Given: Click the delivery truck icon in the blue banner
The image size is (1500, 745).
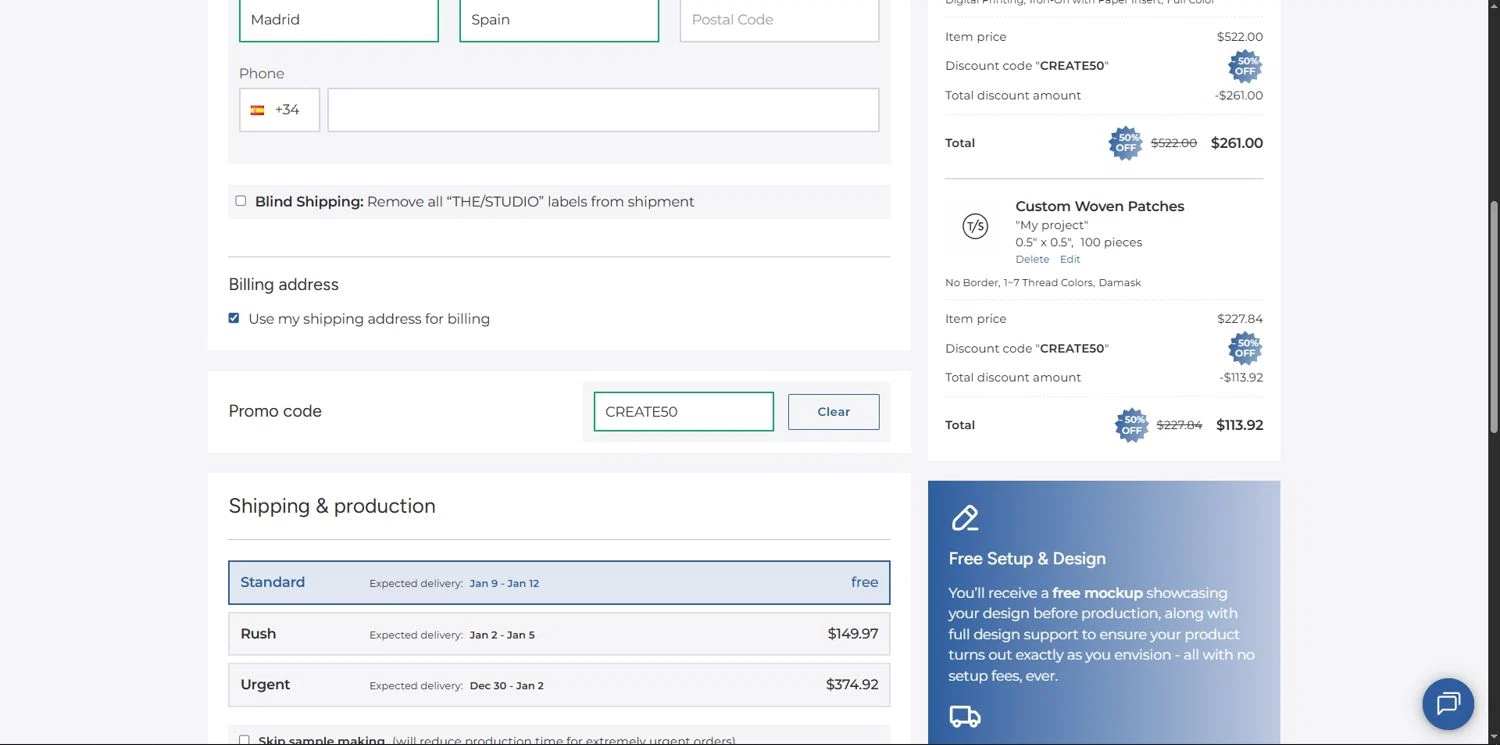Looking at the screenshot, I should (964, 716).
